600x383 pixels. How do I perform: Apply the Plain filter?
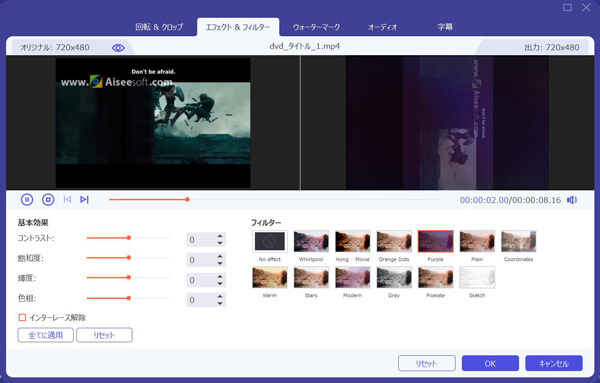click(477, 241)
